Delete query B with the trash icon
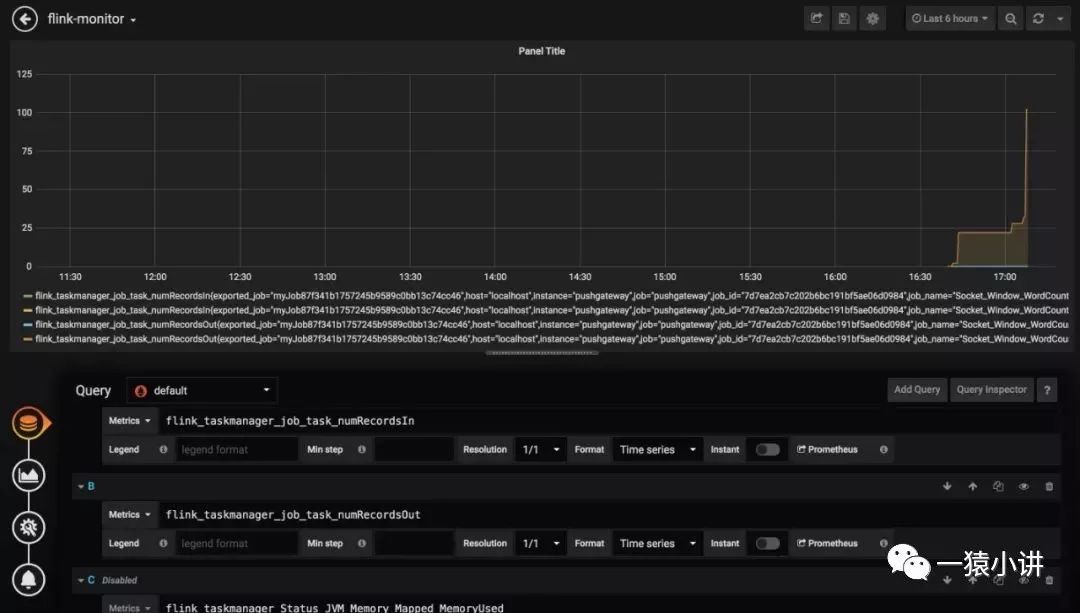This screenshot has width=1080, height=613. pyautogui.click(x=1049, y=487)
